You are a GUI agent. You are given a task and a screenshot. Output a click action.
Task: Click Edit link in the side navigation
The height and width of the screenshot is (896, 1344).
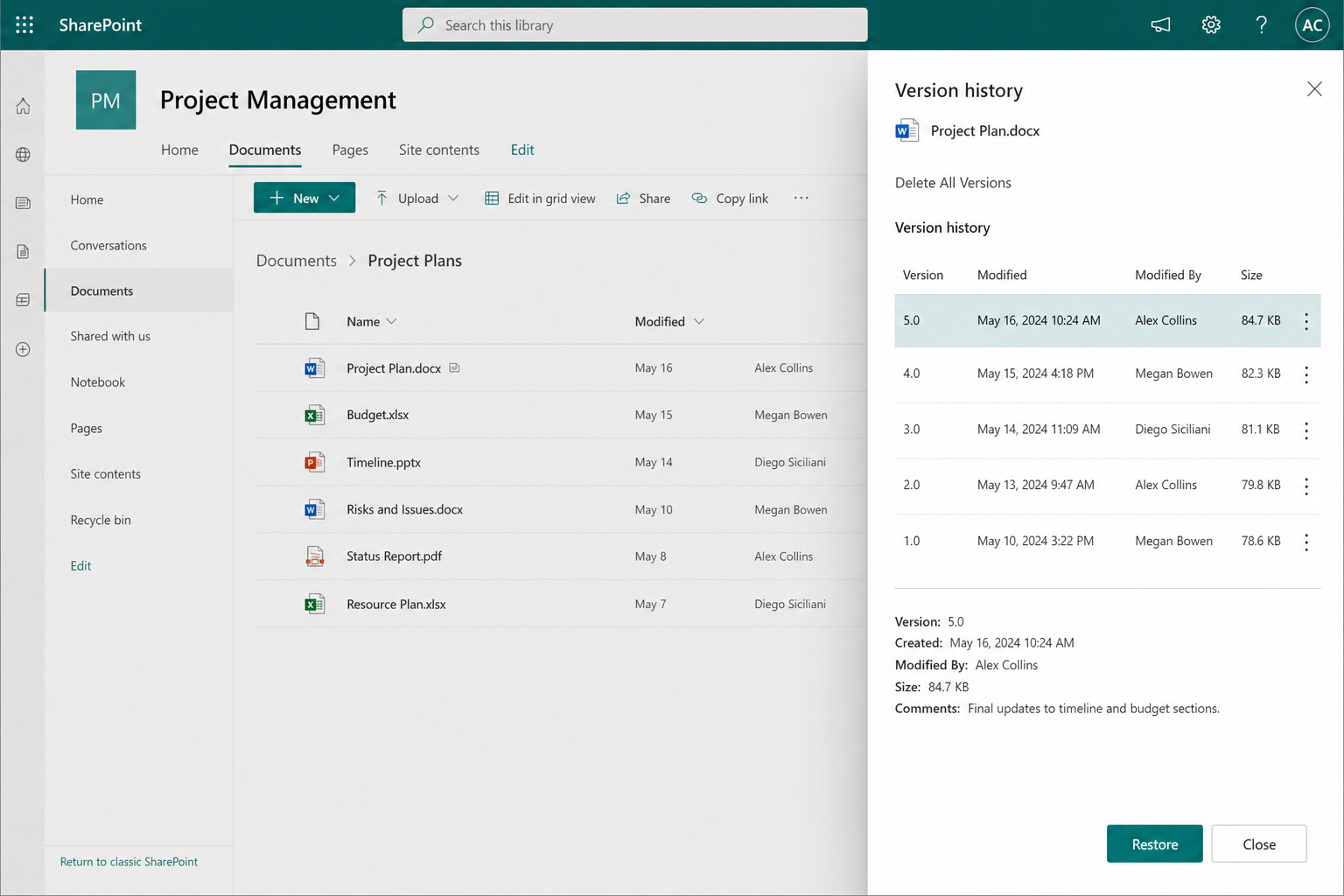[x=80, y=566]
